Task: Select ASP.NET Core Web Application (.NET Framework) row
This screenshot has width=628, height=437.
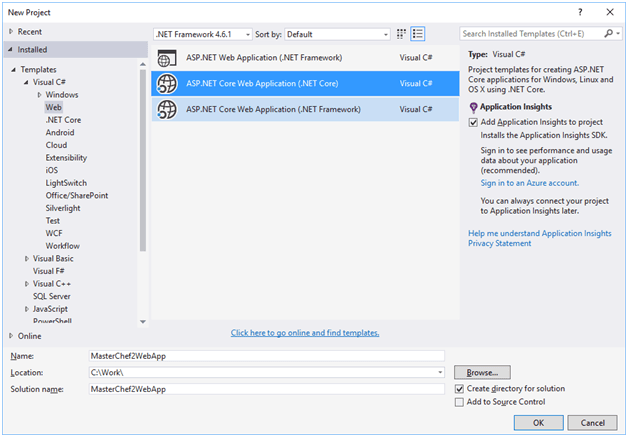Action: 305,109
